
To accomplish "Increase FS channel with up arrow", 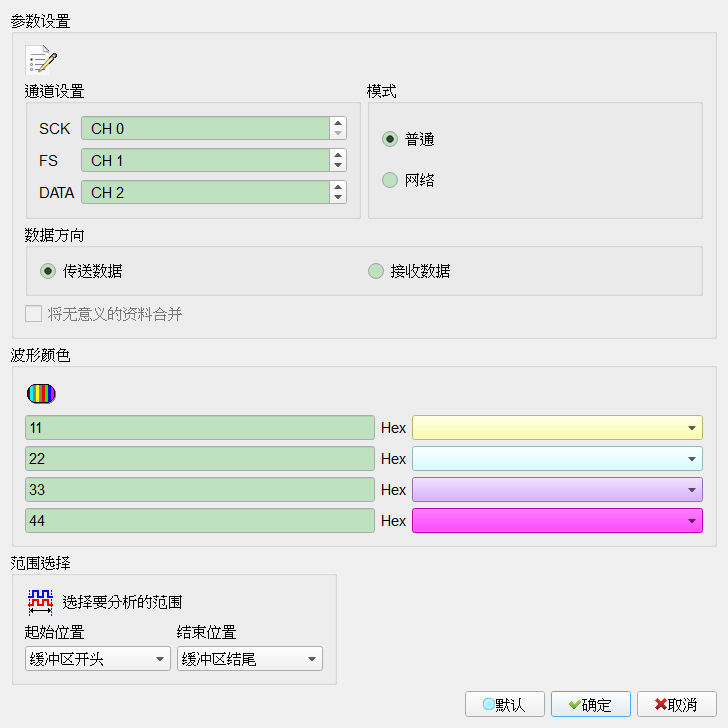I will 338,155.
